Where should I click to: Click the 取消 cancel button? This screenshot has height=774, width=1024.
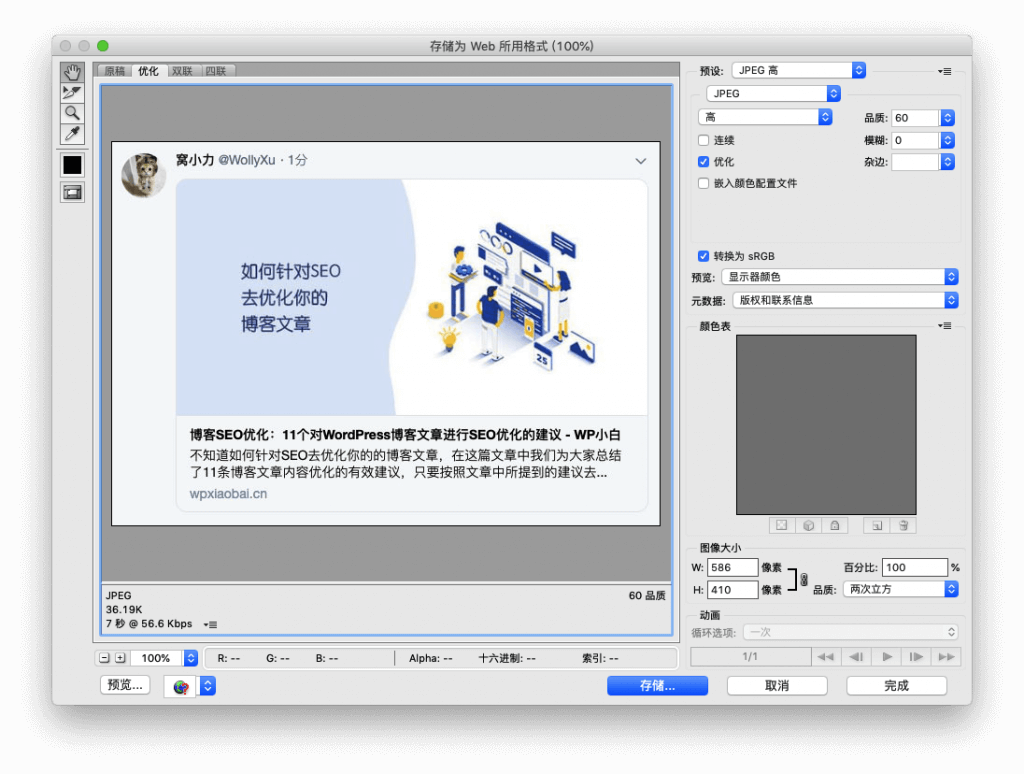tap(777, 685)
